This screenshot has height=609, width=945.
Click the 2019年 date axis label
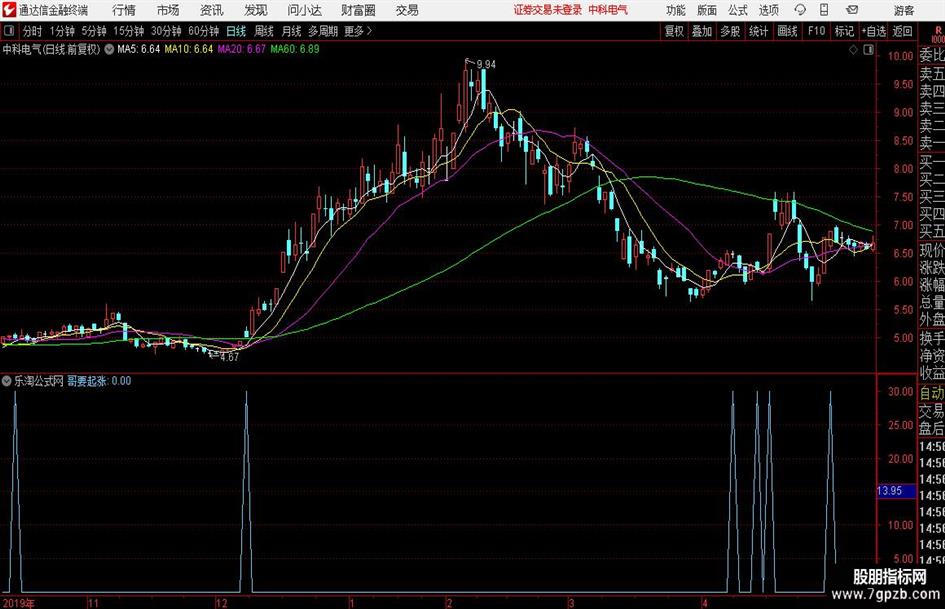pos(19,604)
